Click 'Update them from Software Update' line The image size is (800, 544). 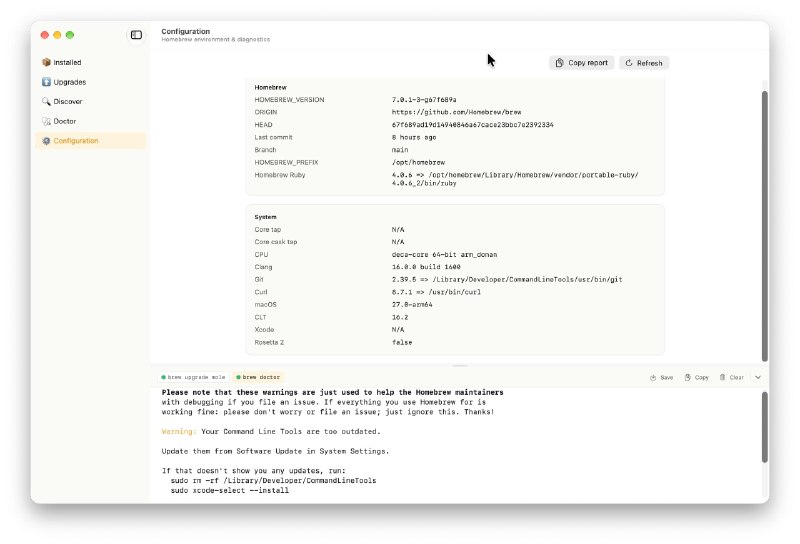(276, 451)
